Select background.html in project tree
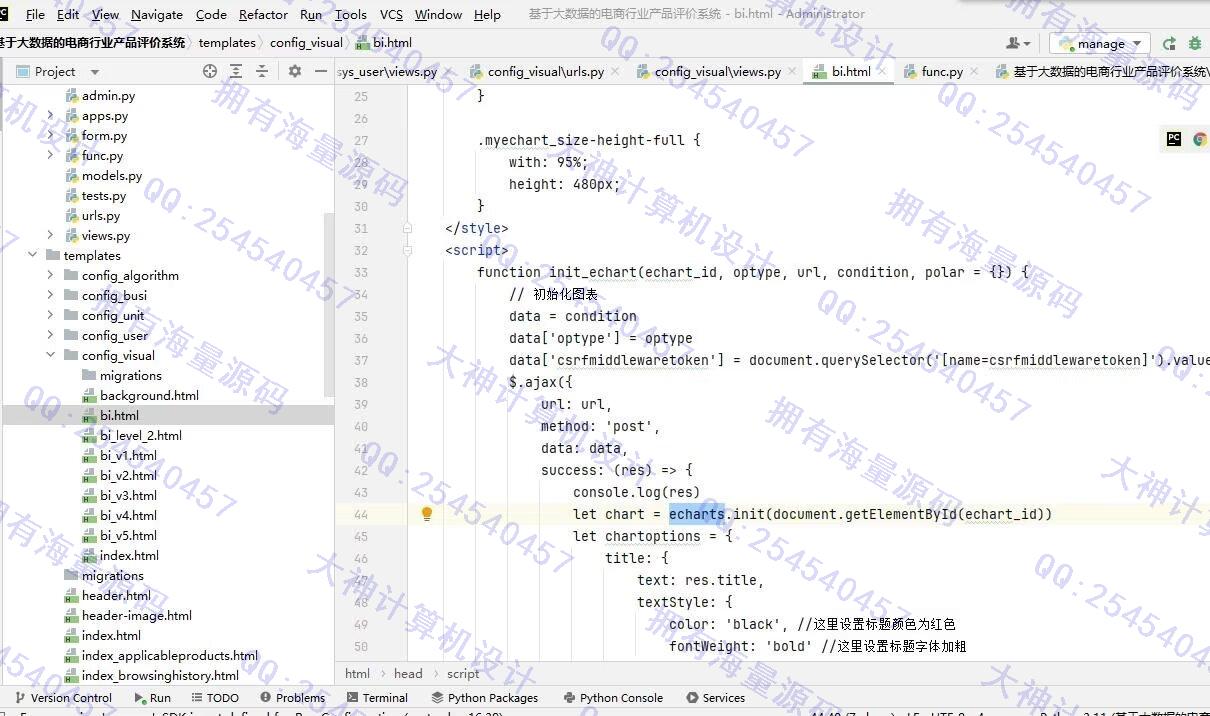The height and width of the screenshot is (716, 1210). [x=149, y=395]
